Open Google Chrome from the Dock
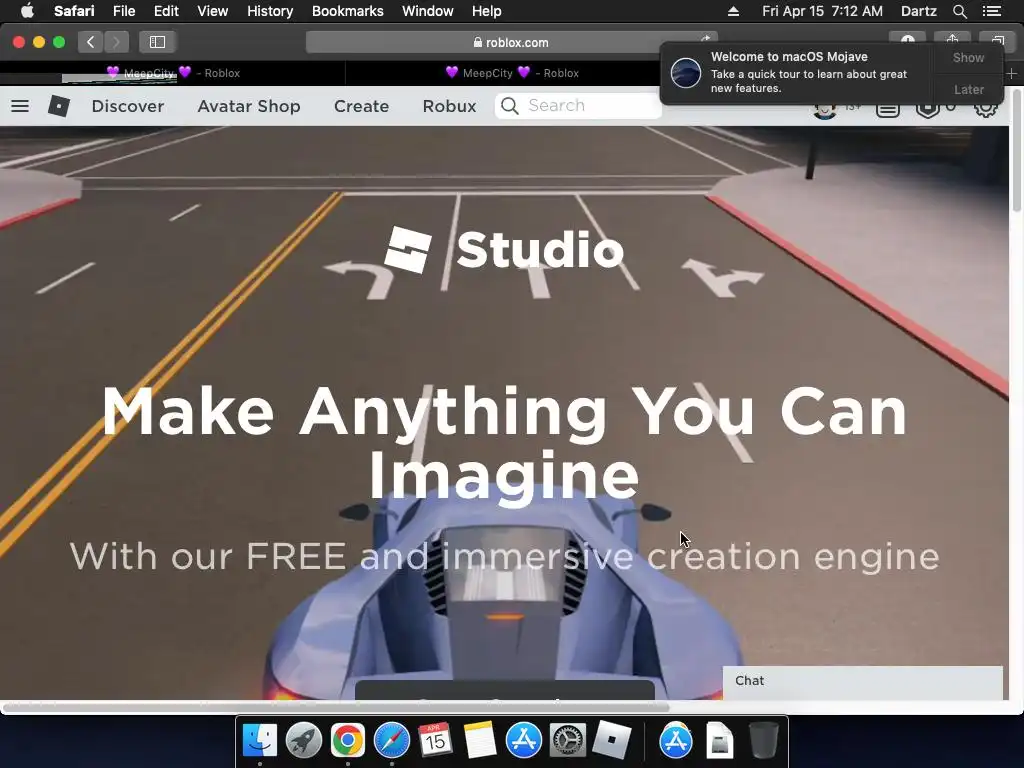 347,740
